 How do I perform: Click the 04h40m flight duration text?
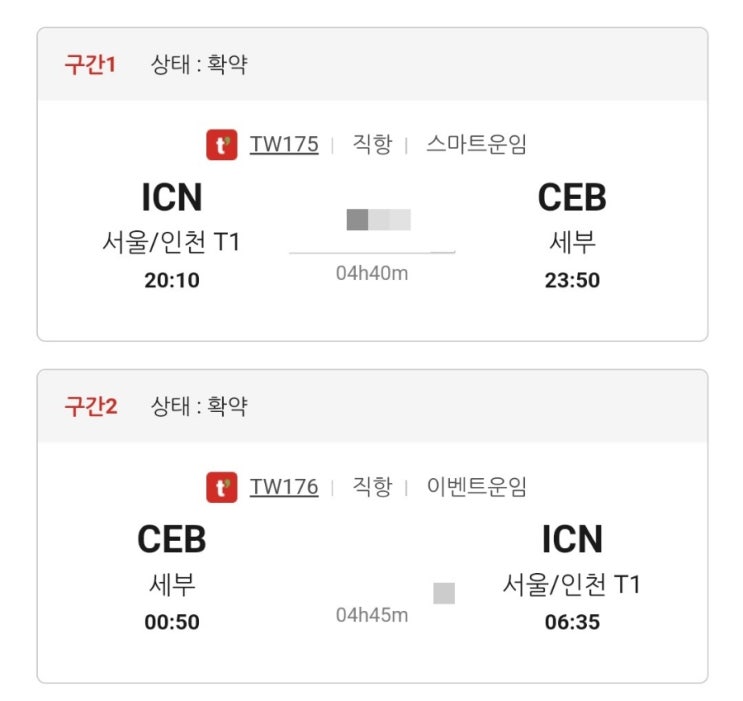(x=372, y=273)
